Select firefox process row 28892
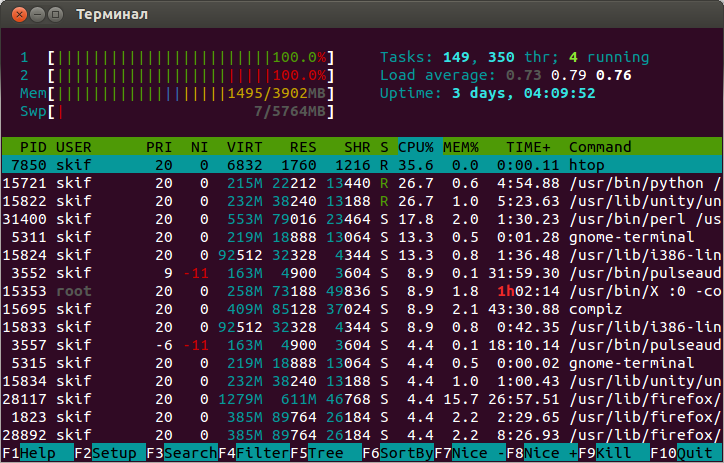The image size is (724, 463). tap(362, 435)
